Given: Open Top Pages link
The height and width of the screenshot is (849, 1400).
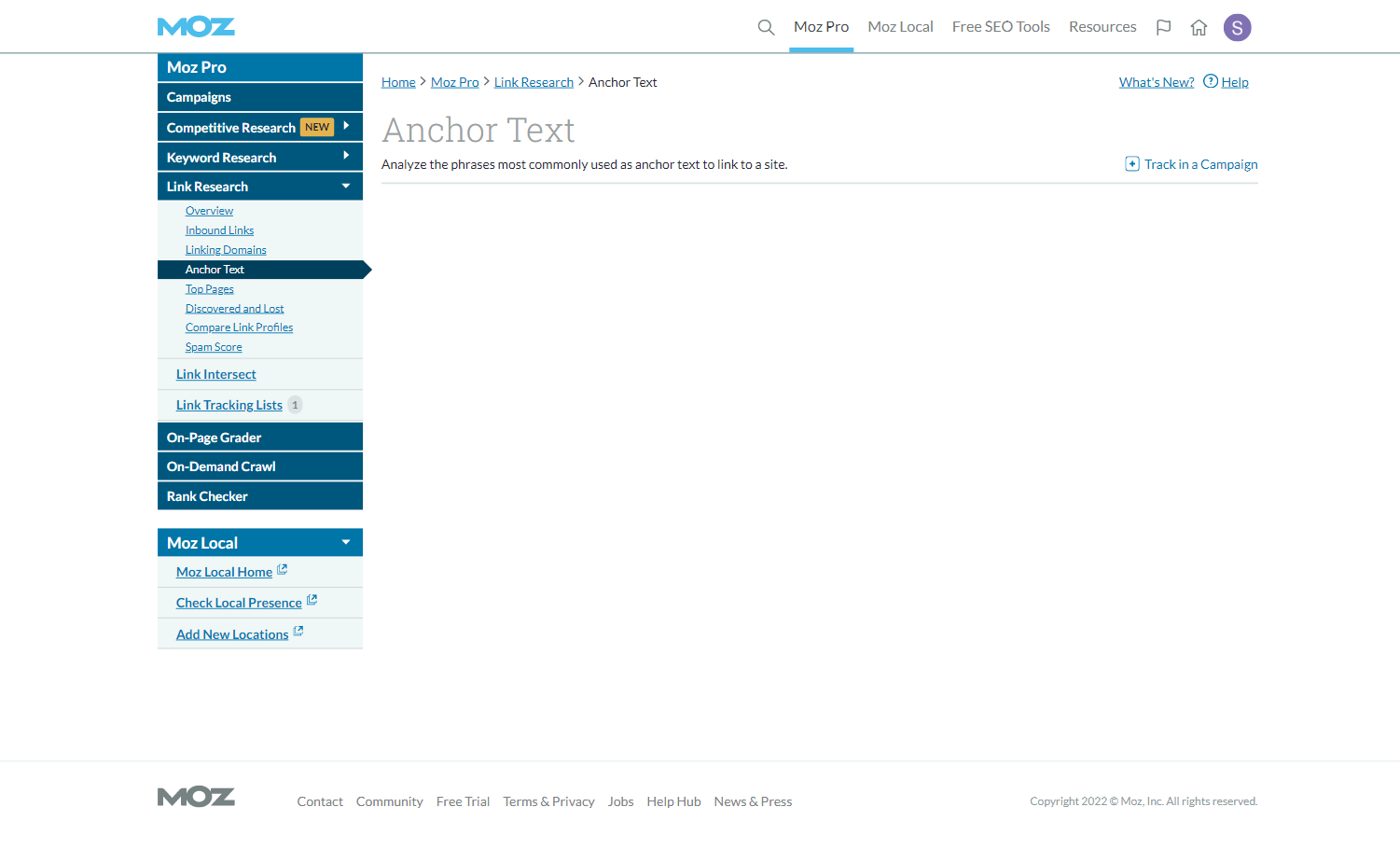Looking at the screenshot, I should (209, 289).
